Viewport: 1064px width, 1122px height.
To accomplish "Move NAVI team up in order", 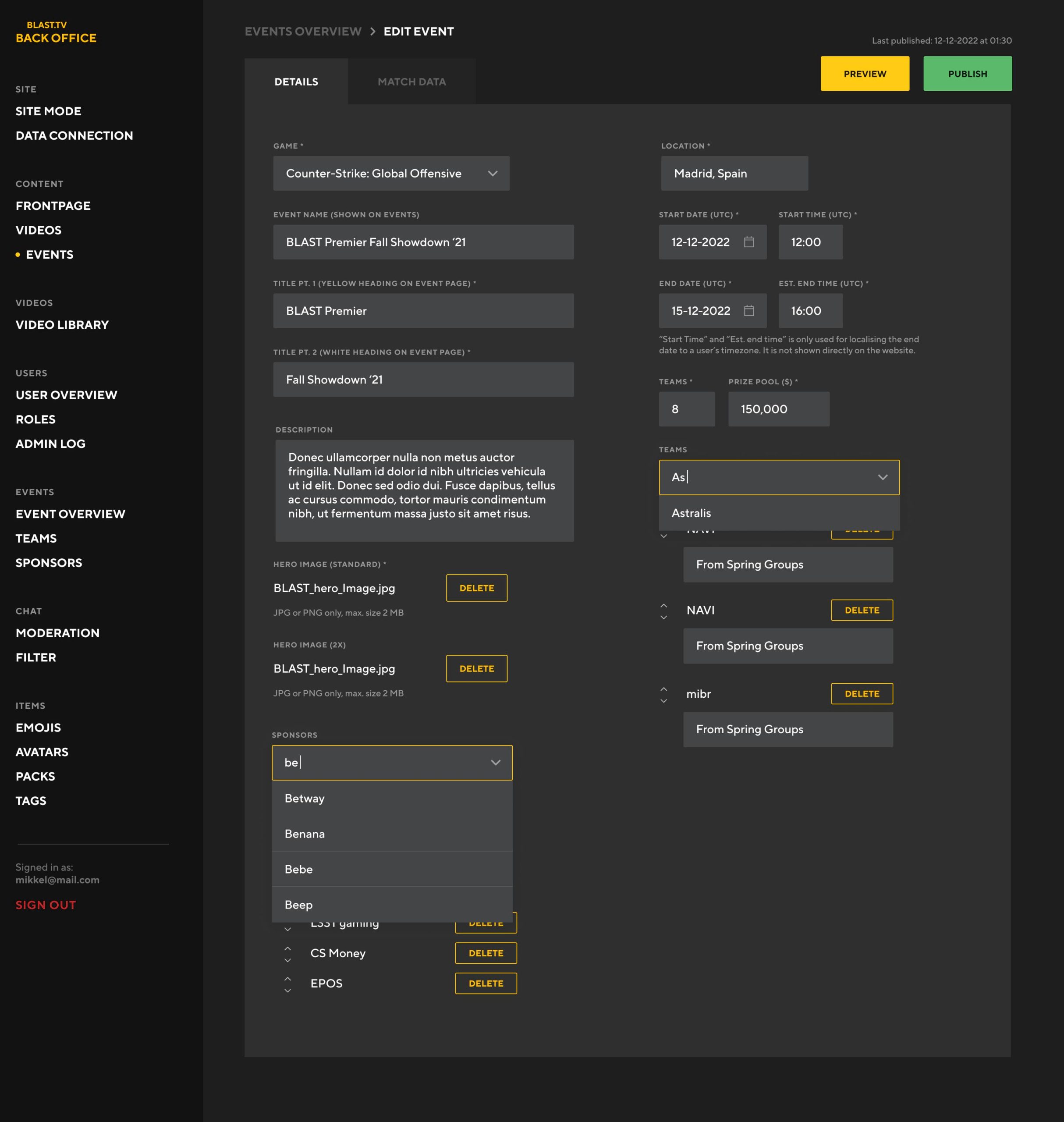I will click(663, 605).
